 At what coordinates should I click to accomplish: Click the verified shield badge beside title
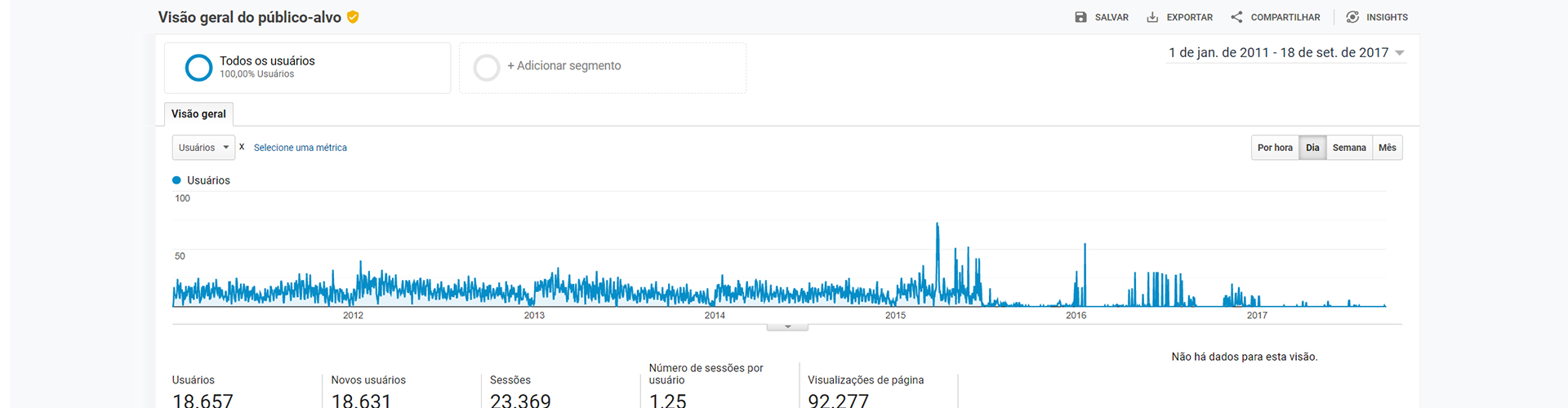tap(353, 17)
